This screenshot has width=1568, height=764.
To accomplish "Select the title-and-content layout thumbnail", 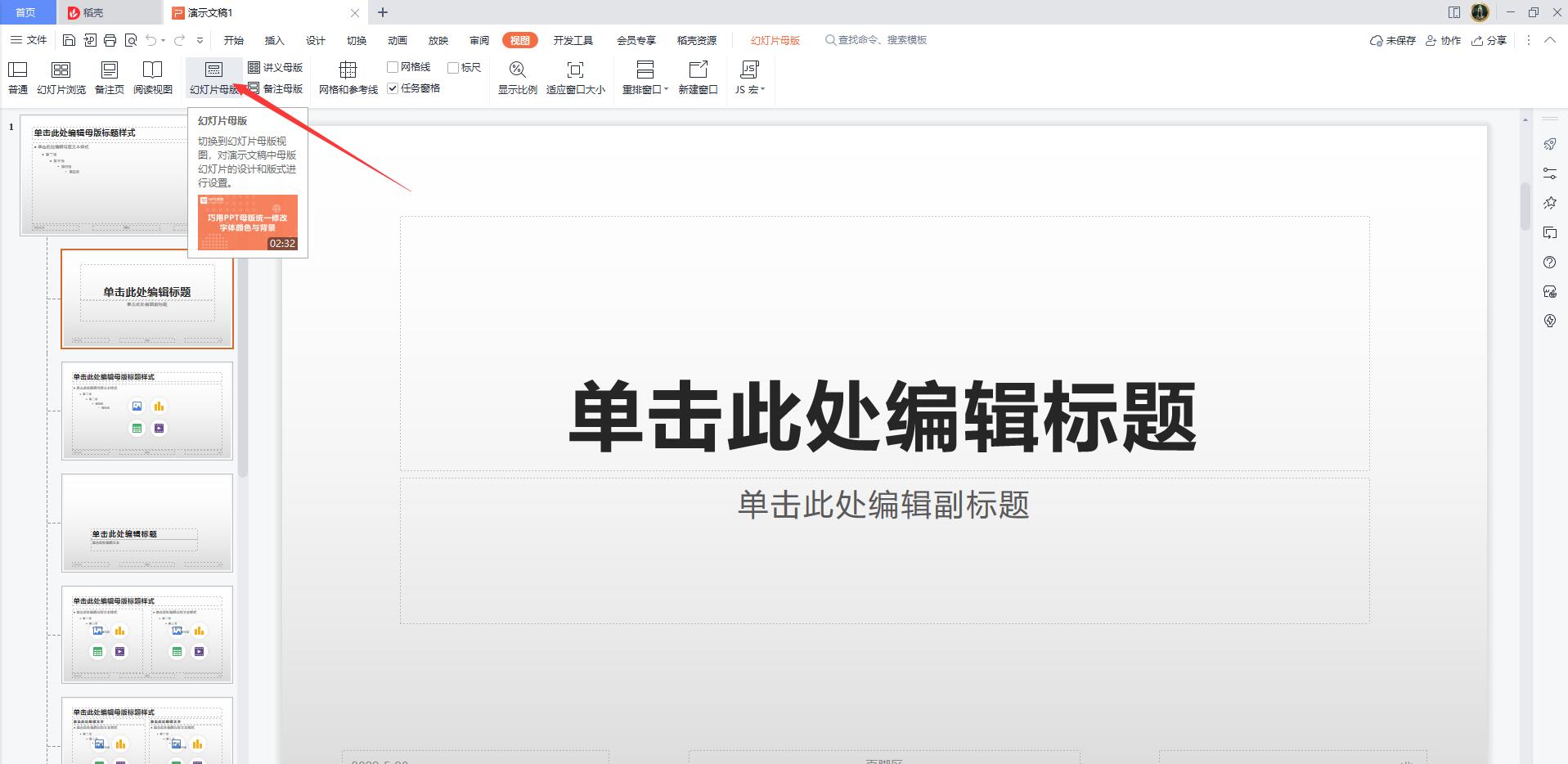I will click(x=147, y=411).
